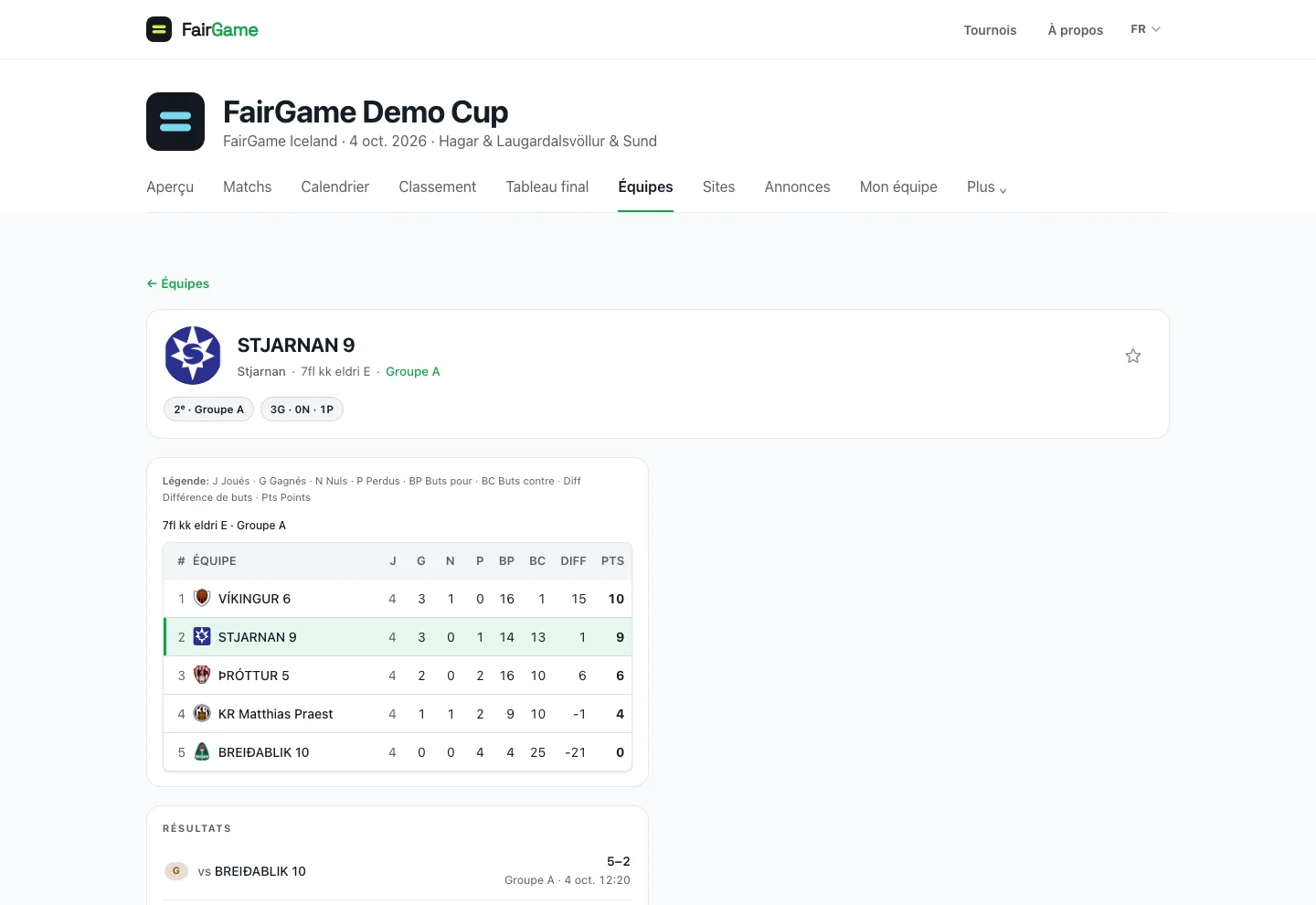Screen dimensions: 1316x905
Task: Switch to the Sites tab
Action: coord(719,187)
